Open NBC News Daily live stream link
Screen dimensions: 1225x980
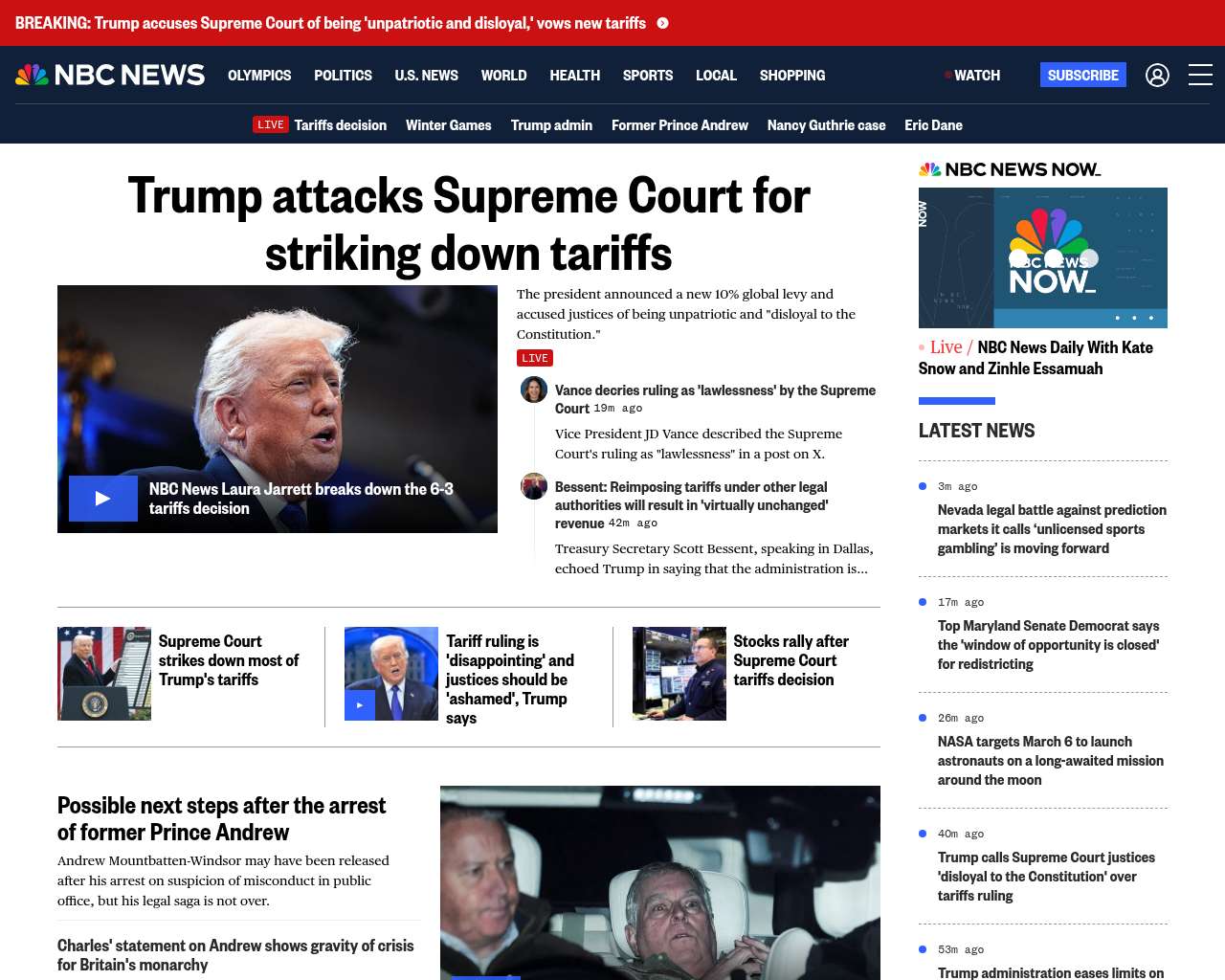coord(1036,358)
